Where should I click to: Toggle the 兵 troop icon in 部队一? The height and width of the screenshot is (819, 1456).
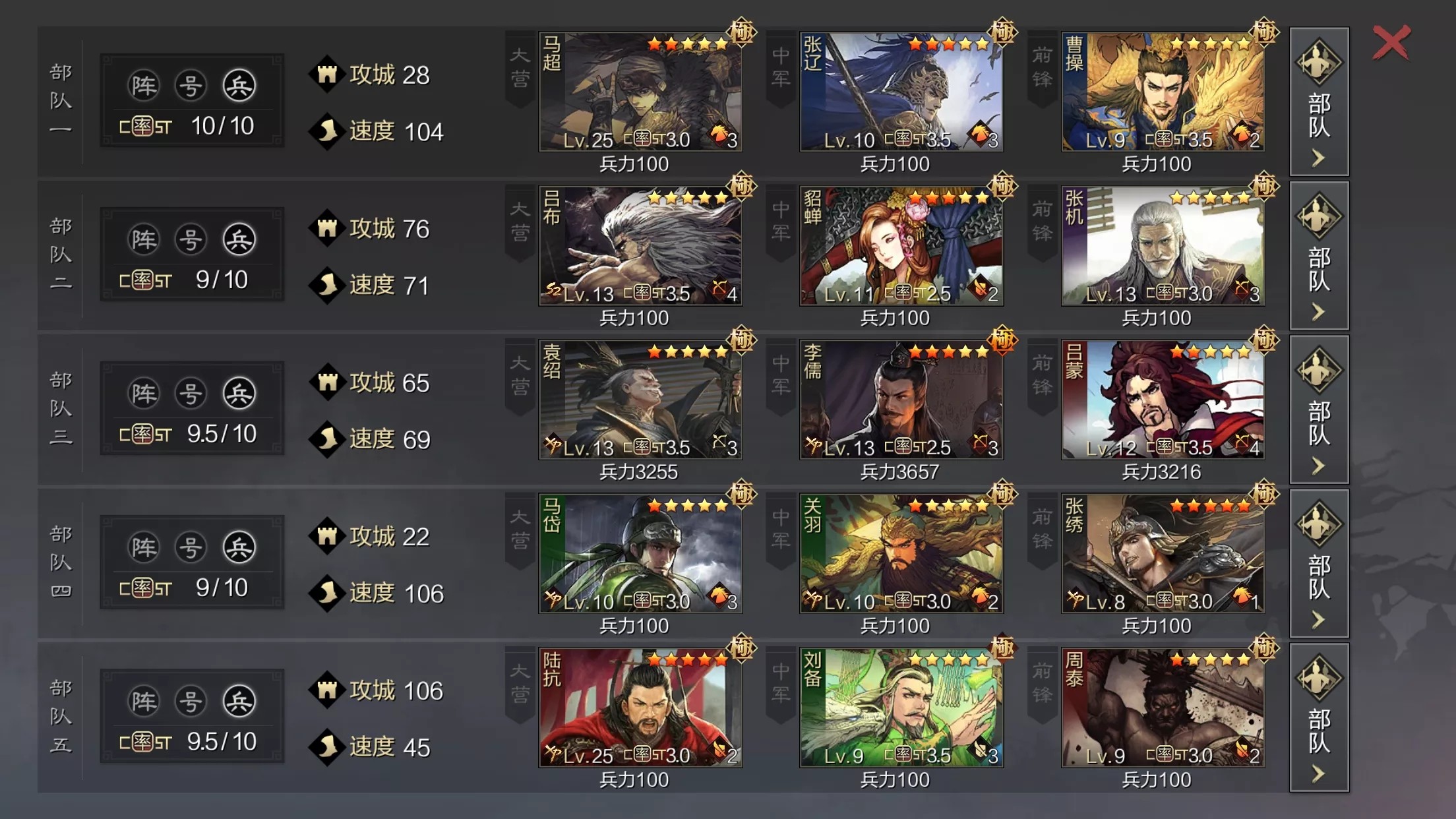coord(239,86)
